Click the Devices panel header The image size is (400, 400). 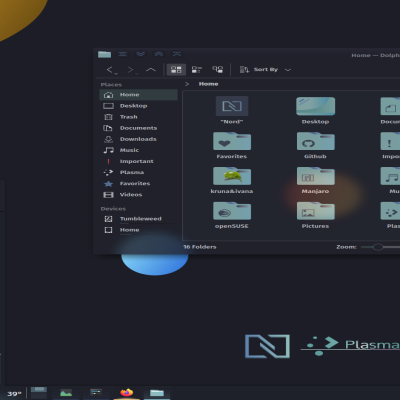click(113, 209)
